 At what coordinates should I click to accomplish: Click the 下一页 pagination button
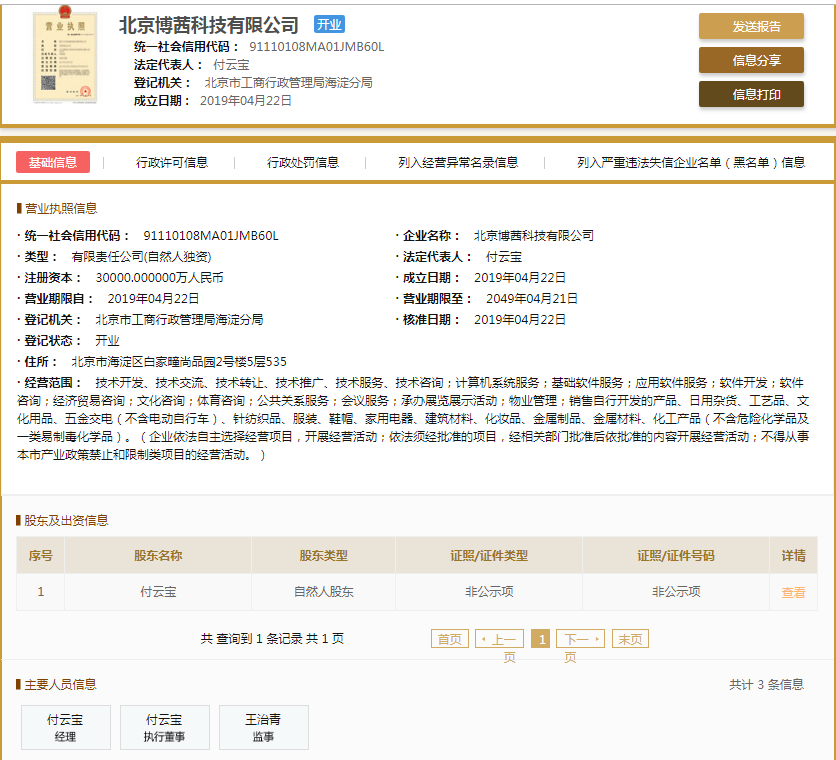point(580,639)
